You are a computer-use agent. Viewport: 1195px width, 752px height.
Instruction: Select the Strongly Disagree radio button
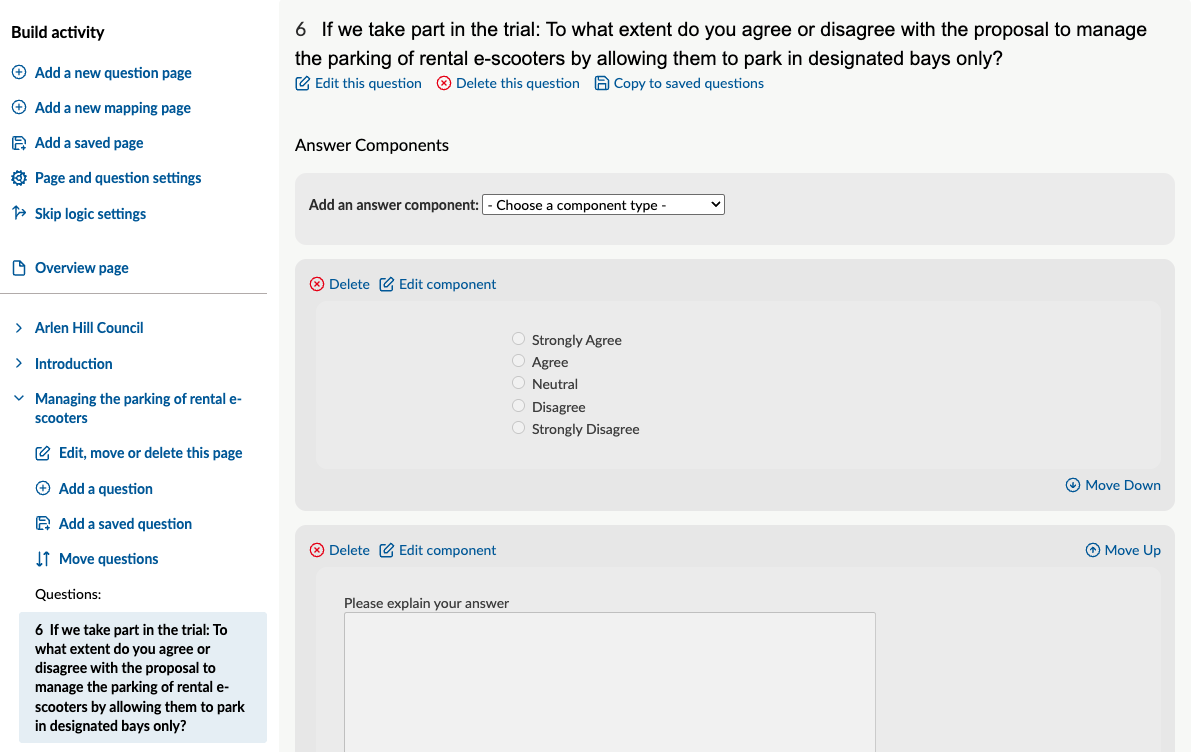coord(518,427)
